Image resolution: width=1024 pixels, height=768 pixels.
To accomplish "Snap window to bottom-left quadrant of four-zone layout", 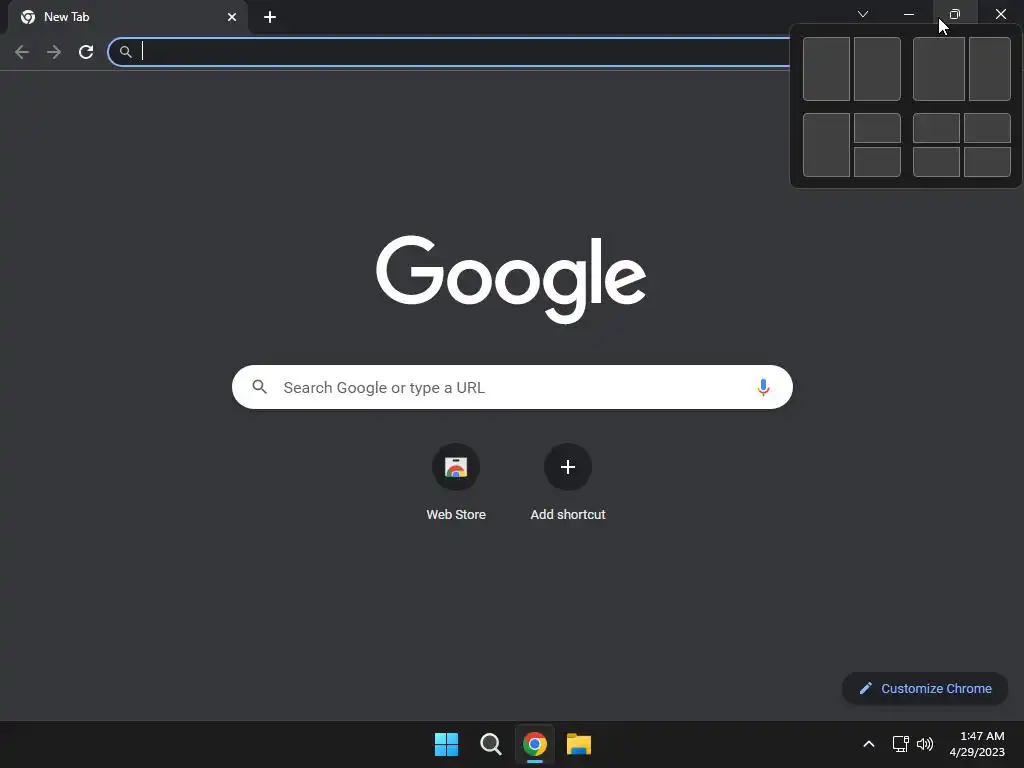I will coord(936,162).
